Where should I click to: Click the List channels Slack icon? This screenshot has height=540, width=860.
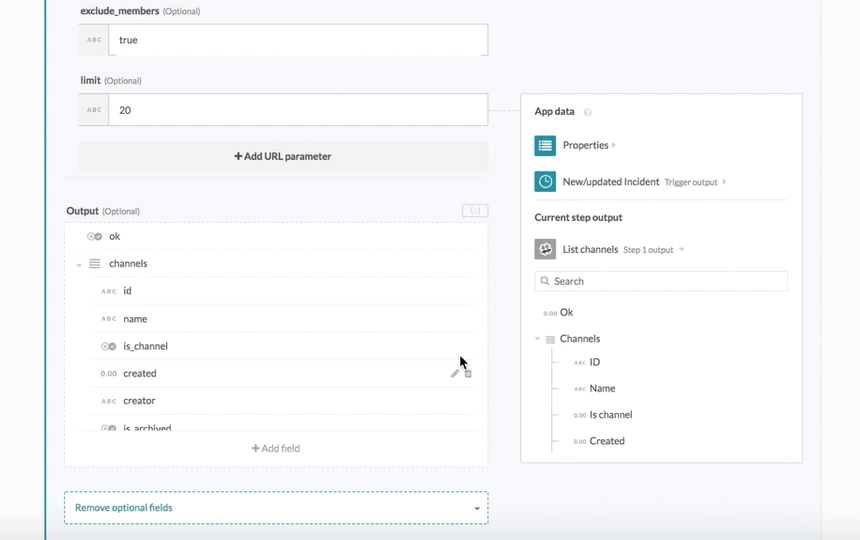pyautogui.click(x=545, y=249)
